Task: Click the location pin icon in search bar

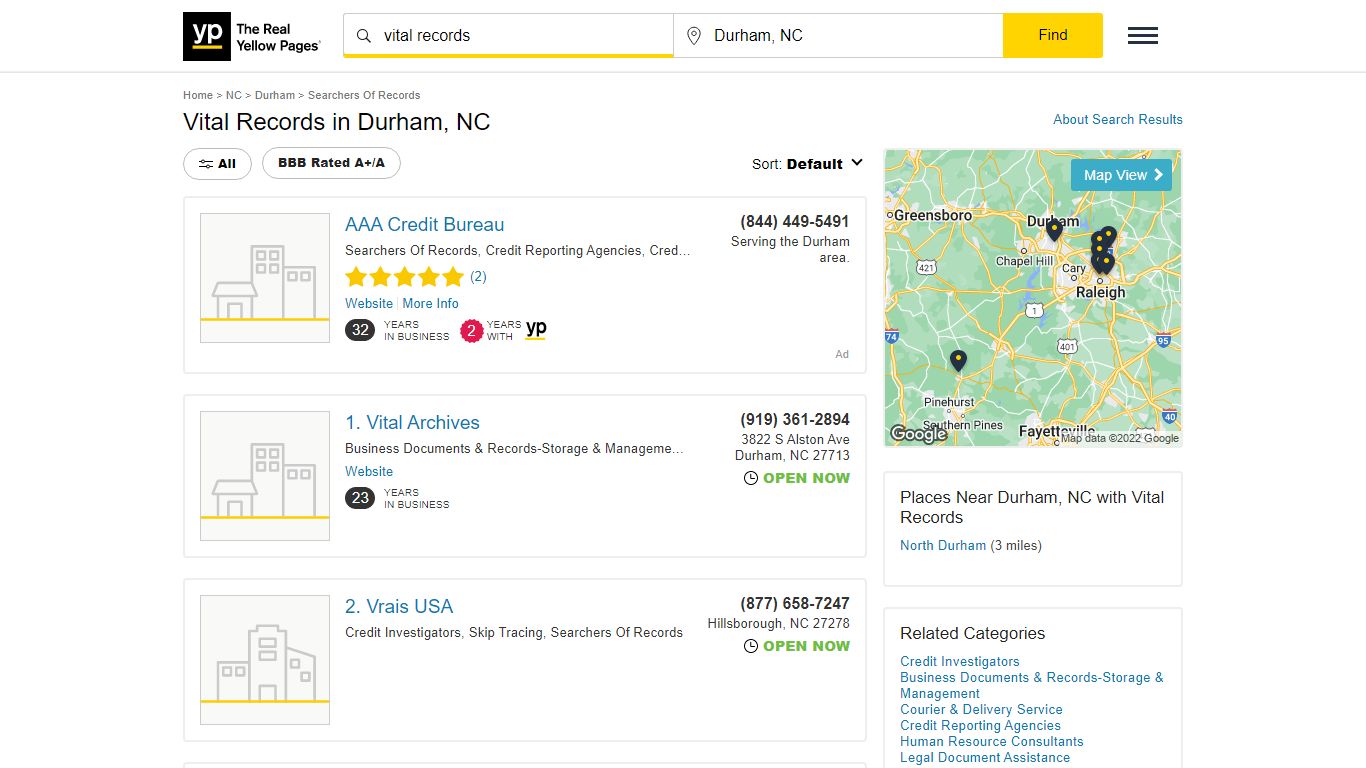Action: [x=694, y=36]
